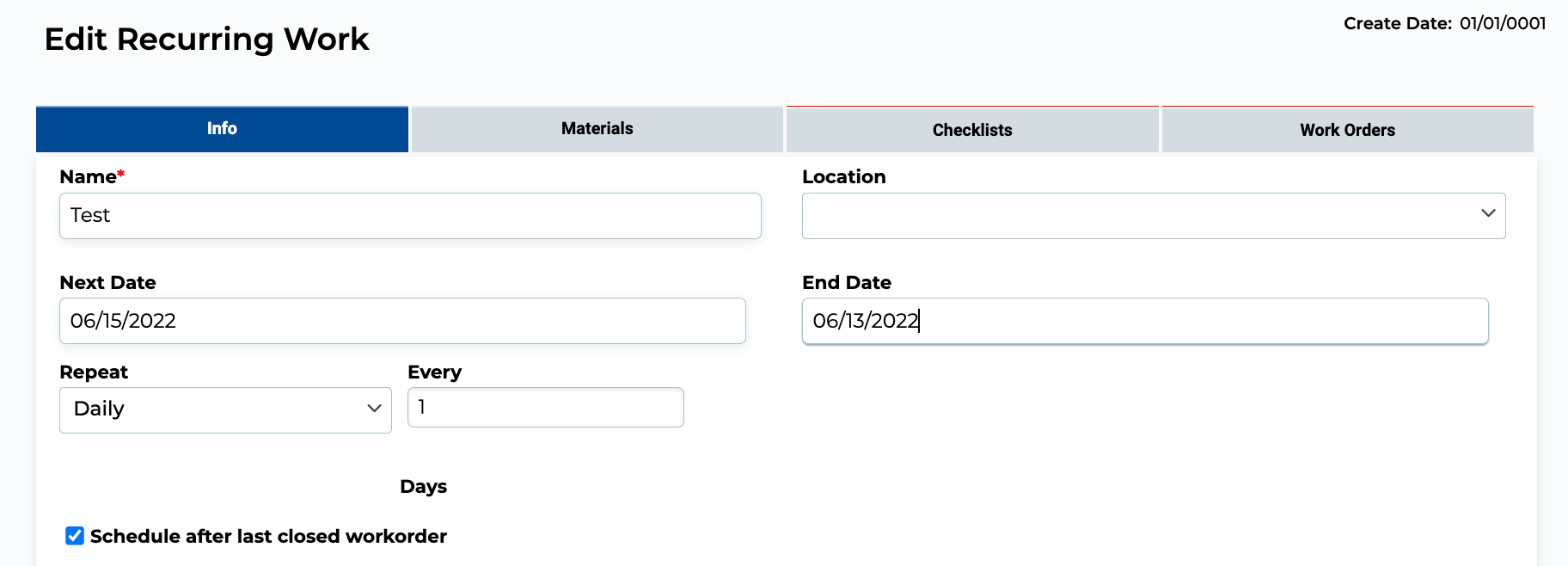Image resolution: width=1568 pixels, height=566 pixels.
Task: Open the Materials tab
Action: tap(597, 129)
